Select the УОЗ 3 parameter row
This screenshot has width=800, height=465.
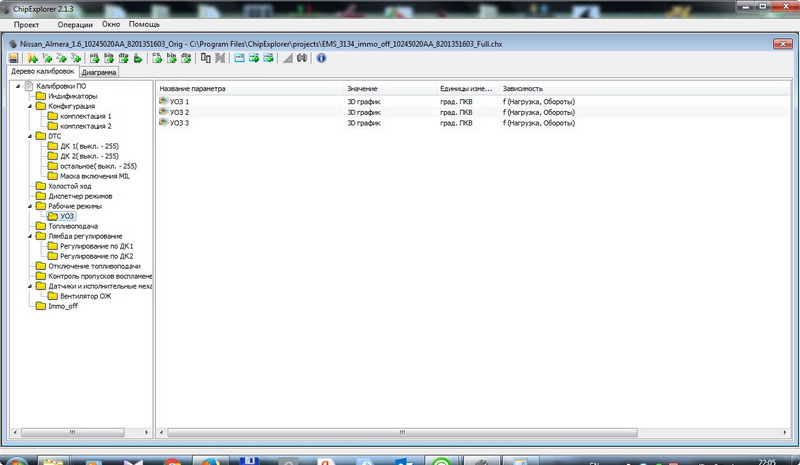coord(180,123)
